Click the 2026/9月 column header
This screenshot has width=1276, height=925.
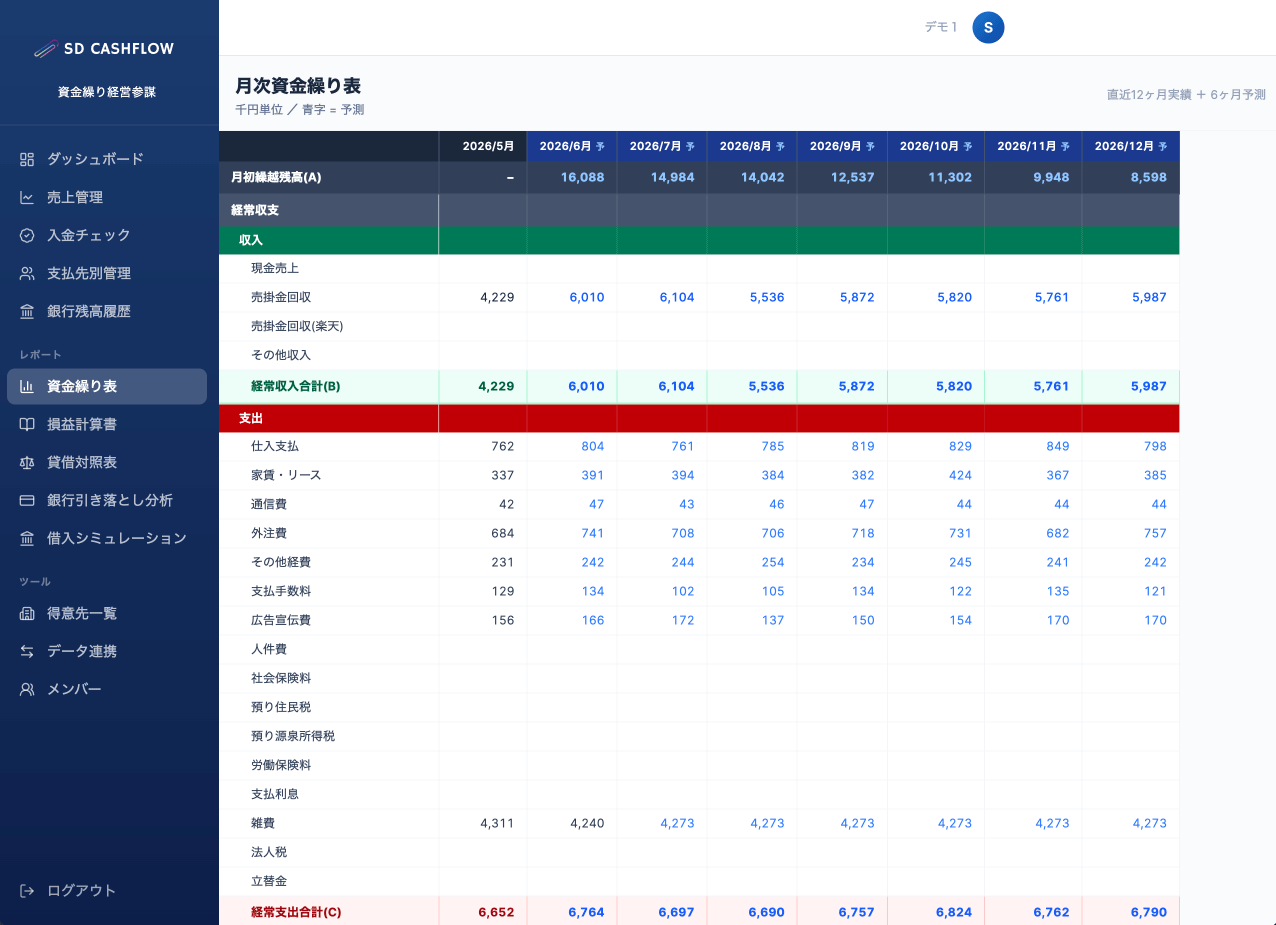pos(842,146)
